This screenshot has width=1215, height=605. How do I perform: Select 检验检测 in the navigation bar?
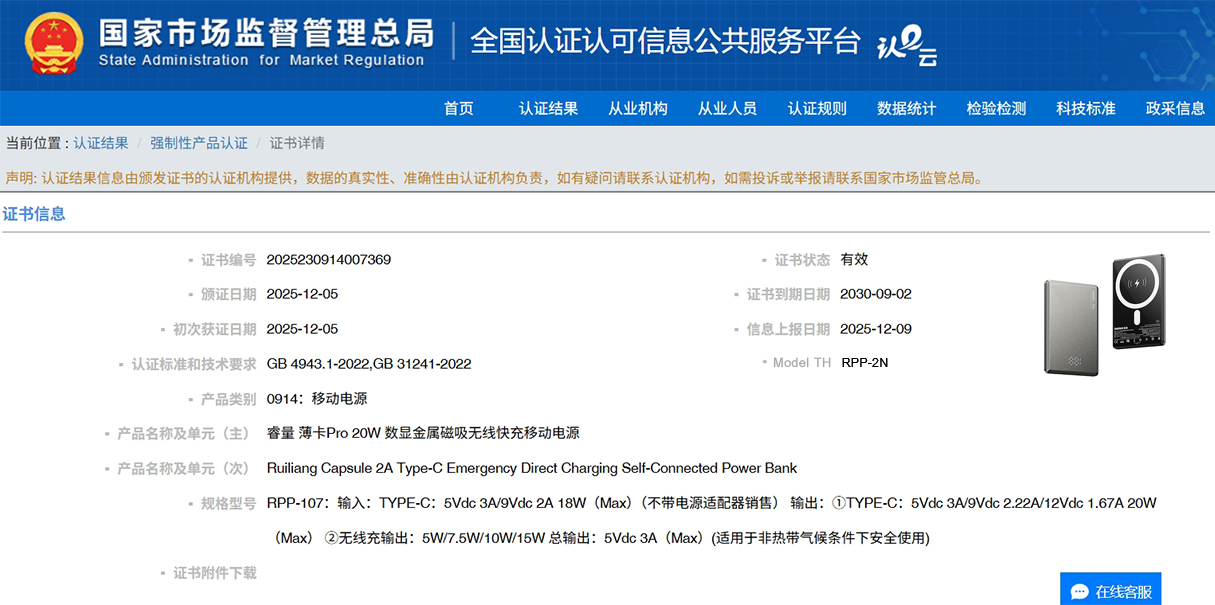(997, 108)
